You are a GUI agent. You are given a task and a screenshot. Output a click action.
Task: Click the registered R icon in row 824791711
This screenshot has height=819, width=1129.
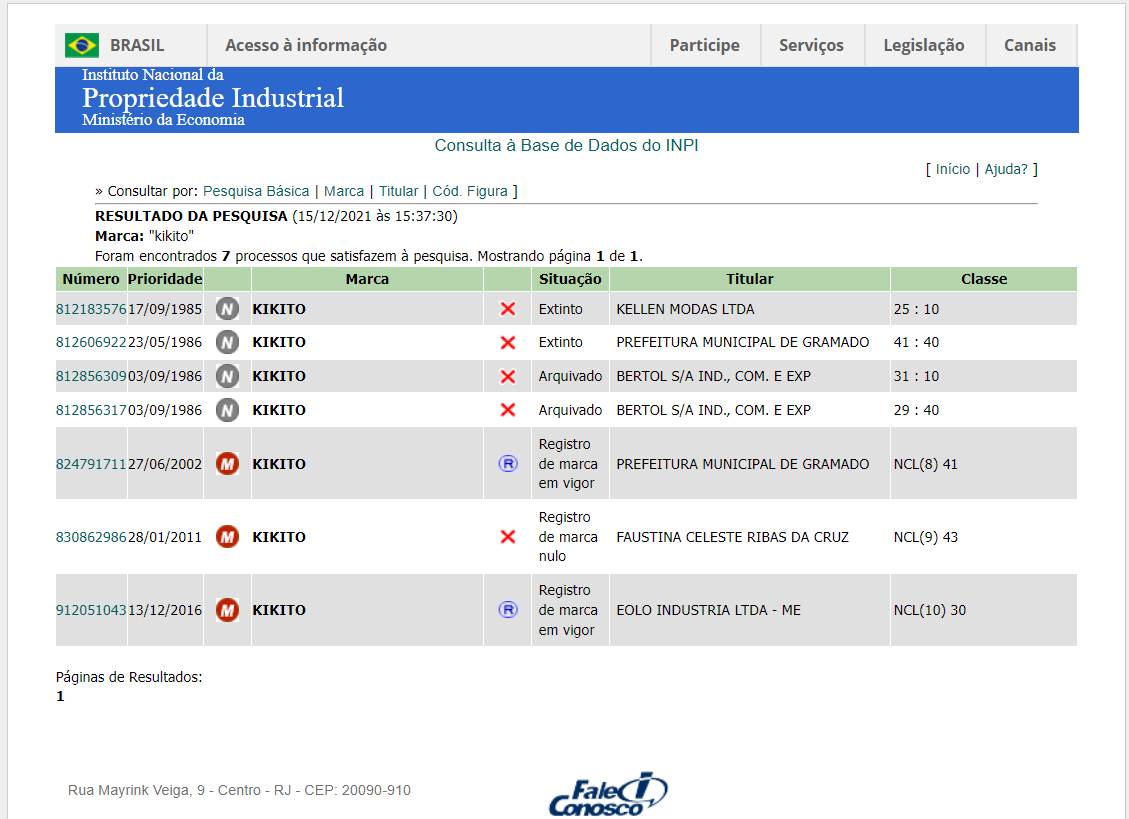(508, 464)
